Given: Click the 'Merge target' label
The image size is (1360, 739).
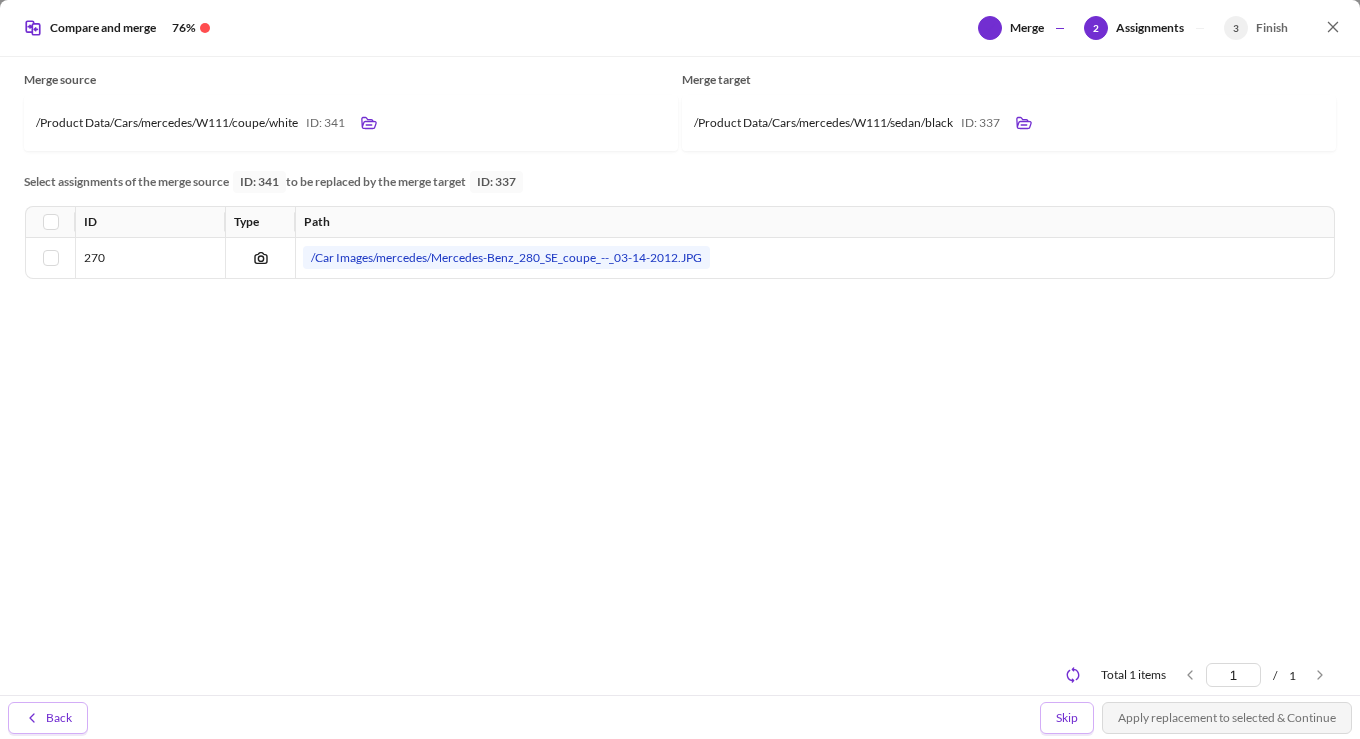Looking at the screenshot, I should 716,80.
